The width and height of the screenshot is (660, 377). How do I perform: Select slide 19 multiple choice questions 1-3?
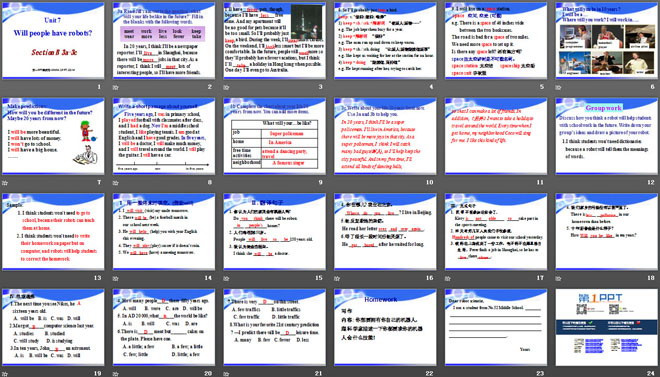53,327
